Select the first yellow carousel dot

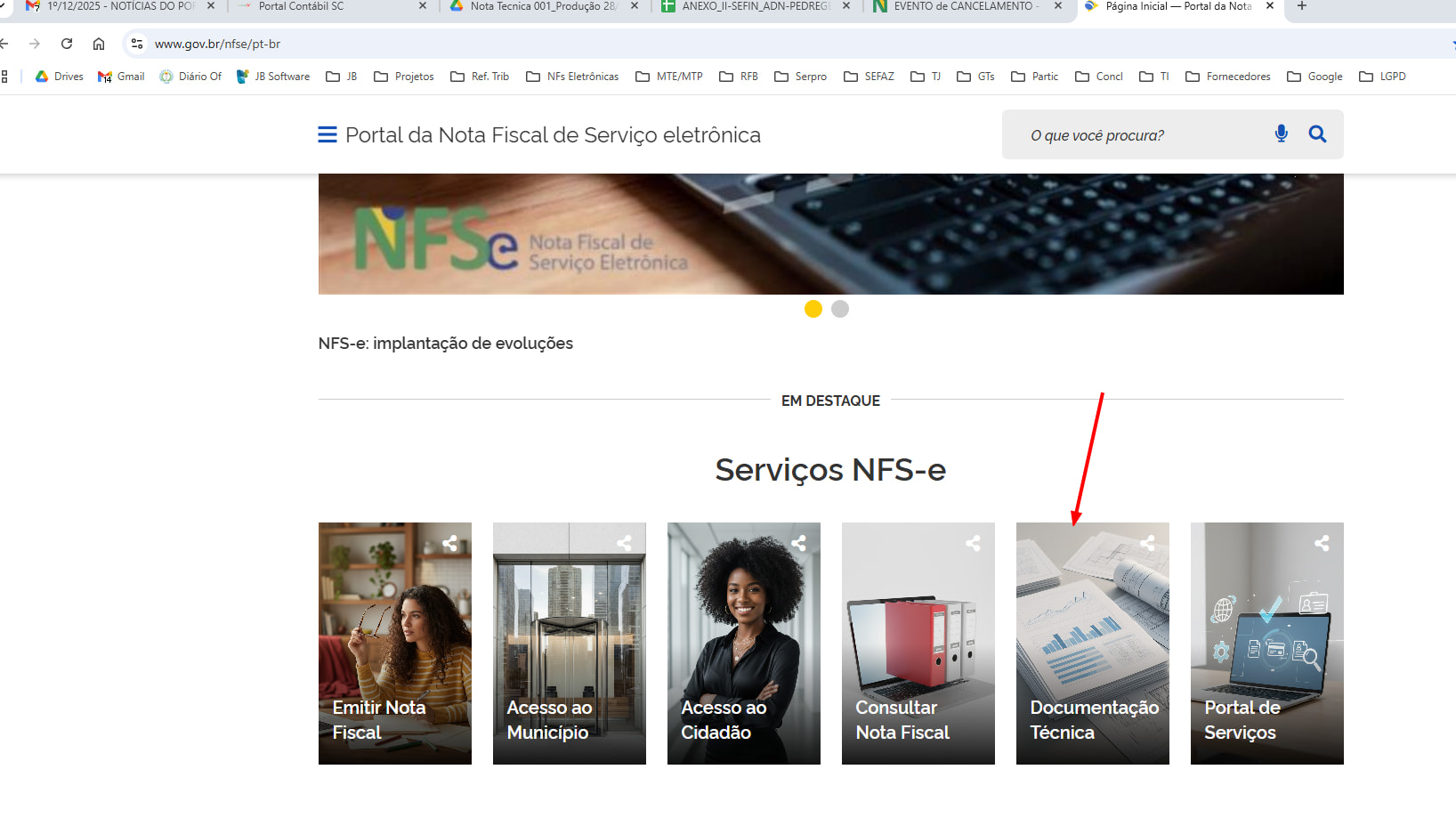pos(813,309)
